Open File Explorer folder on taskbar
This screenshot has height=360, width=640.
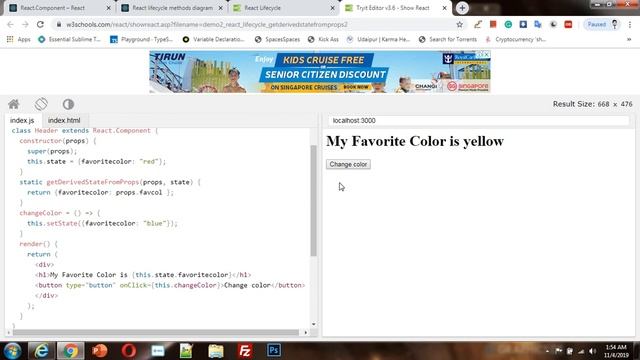click(216, 351)
